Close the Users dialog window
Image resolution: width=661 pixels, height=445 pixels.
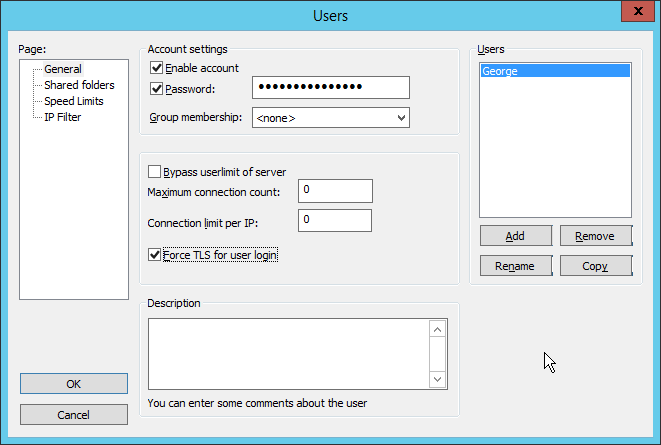pyautogui.click(x=638, y=11)
